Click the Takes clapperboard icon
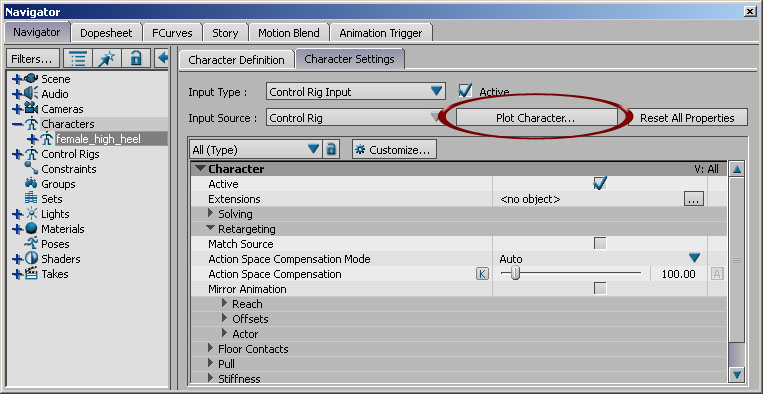Viewport: 763px width, 394px height. click(31, 274)
